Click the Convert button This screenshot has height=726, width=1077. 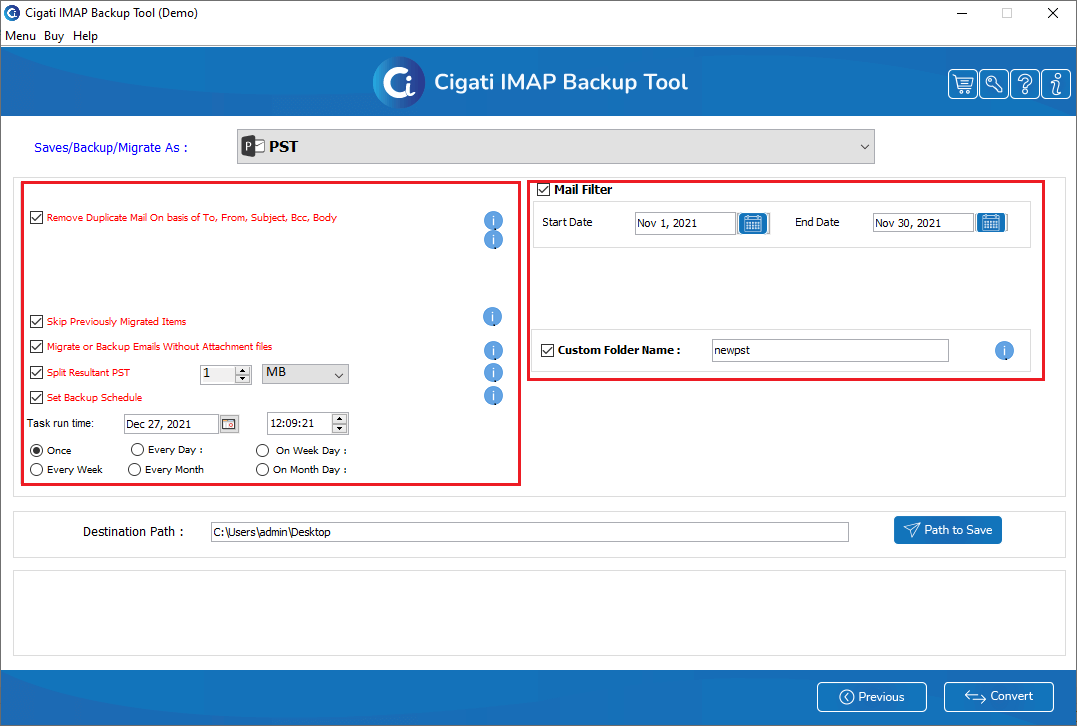pos(999,696)
